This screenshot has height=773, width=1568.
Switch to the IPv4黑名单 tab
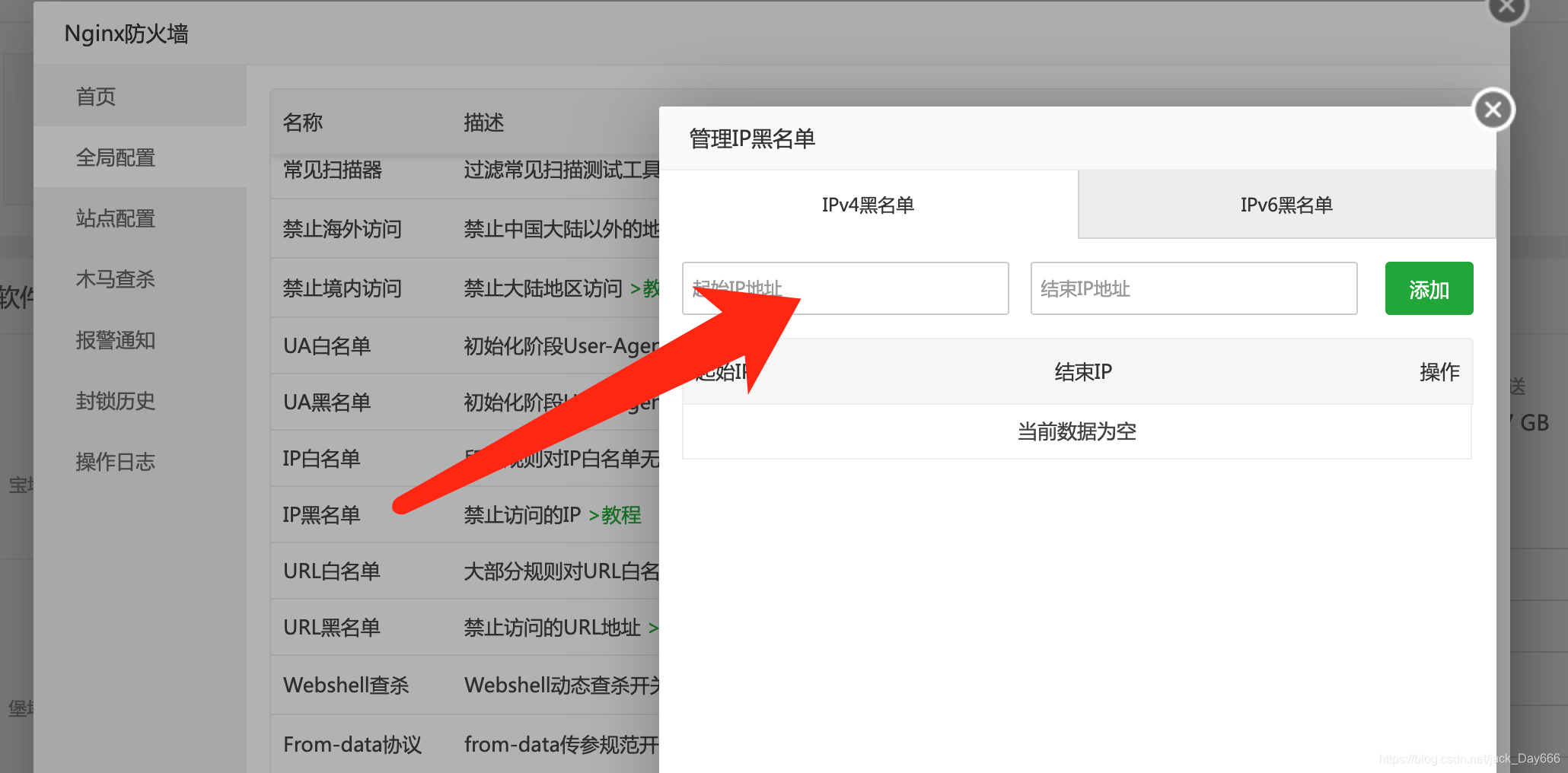point(868,205)
